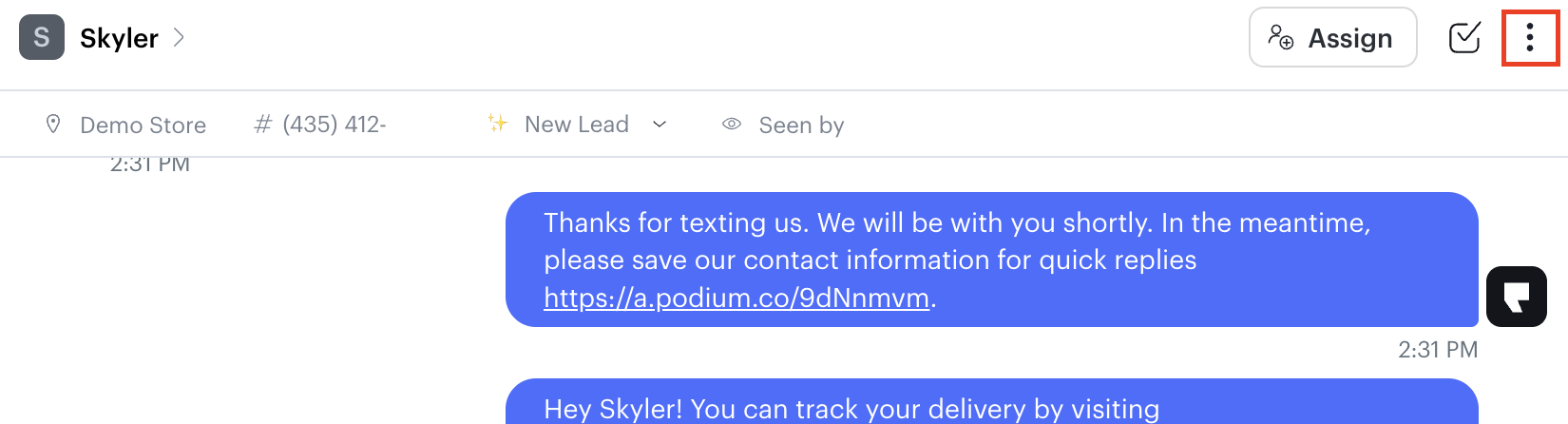
Task: Click the eye icon beside Seen by
Action: click(x=732, y=125)
